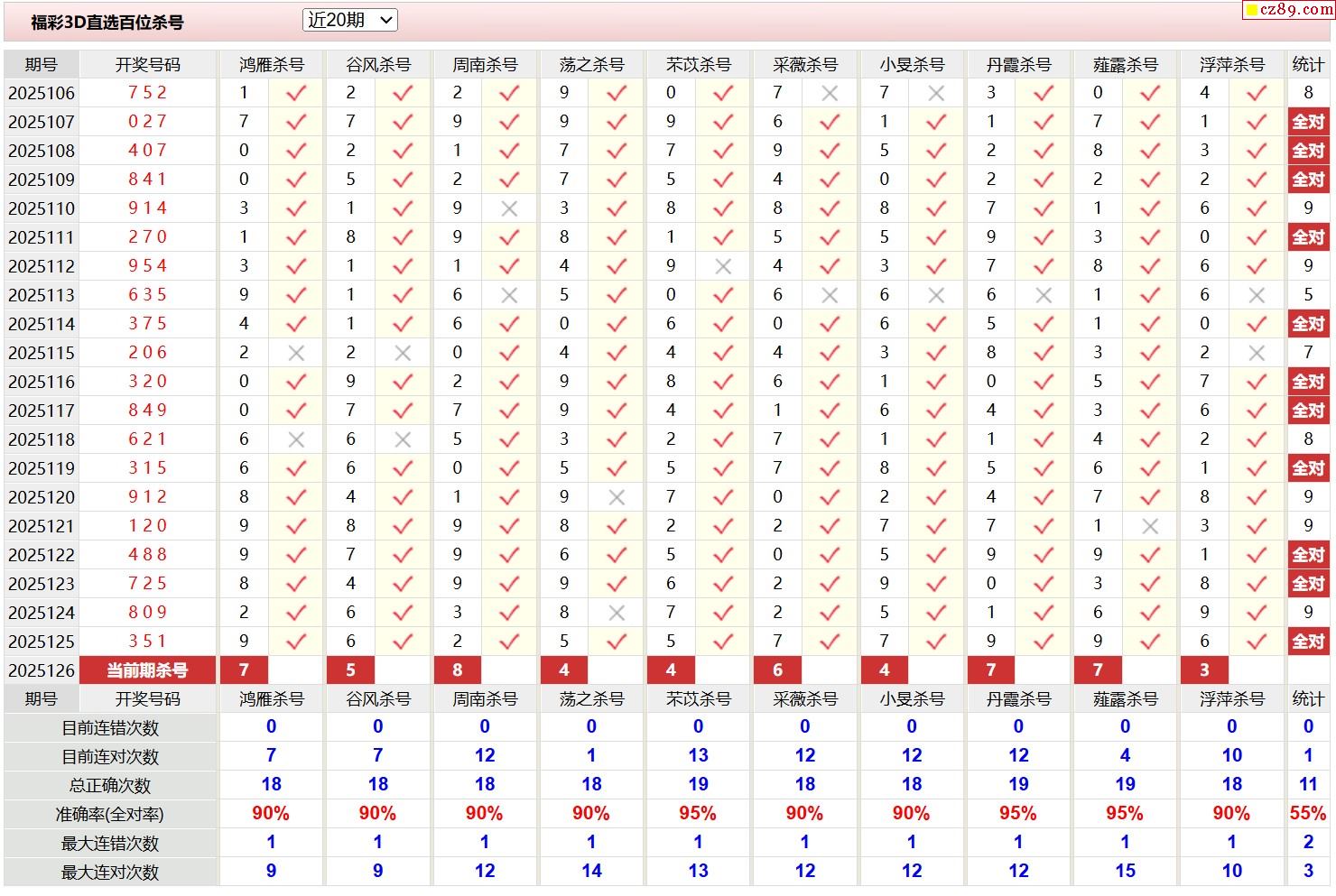Click gray X for 周南杀号 in row 2025110

point(509,208)
